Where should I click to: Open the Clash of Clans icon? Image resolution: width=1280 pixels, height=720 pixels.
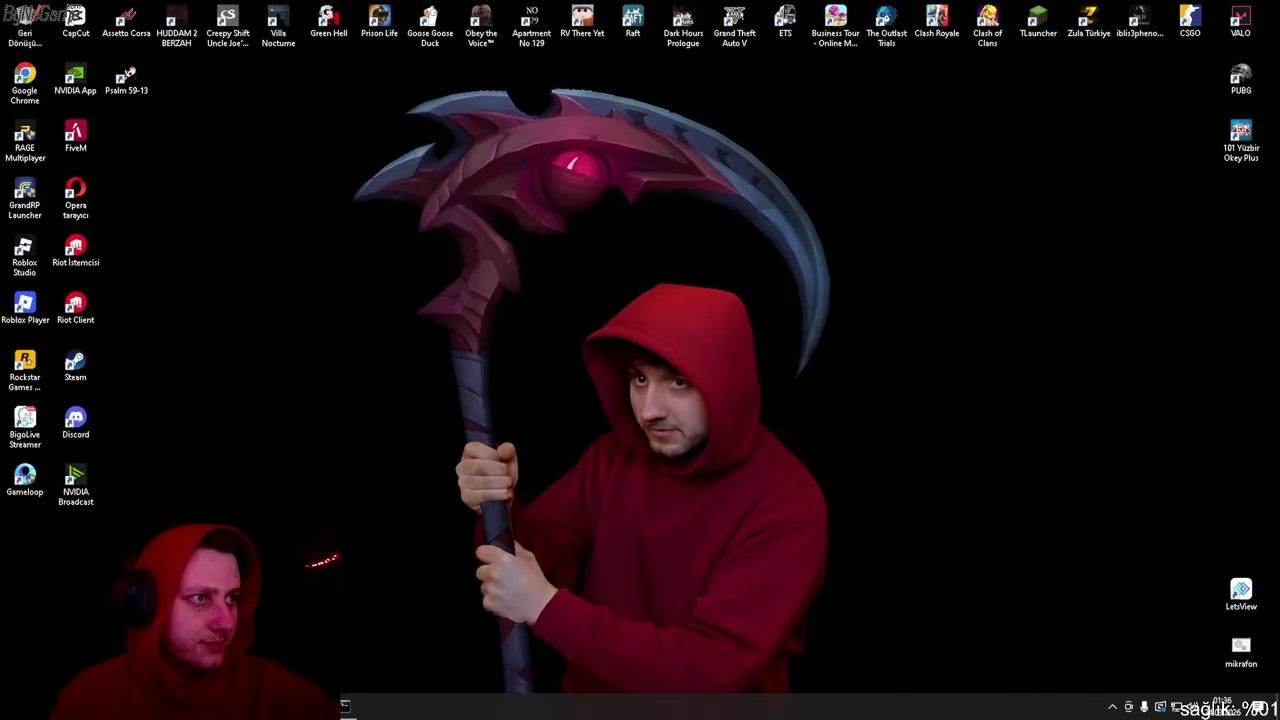tap(987, 26)
